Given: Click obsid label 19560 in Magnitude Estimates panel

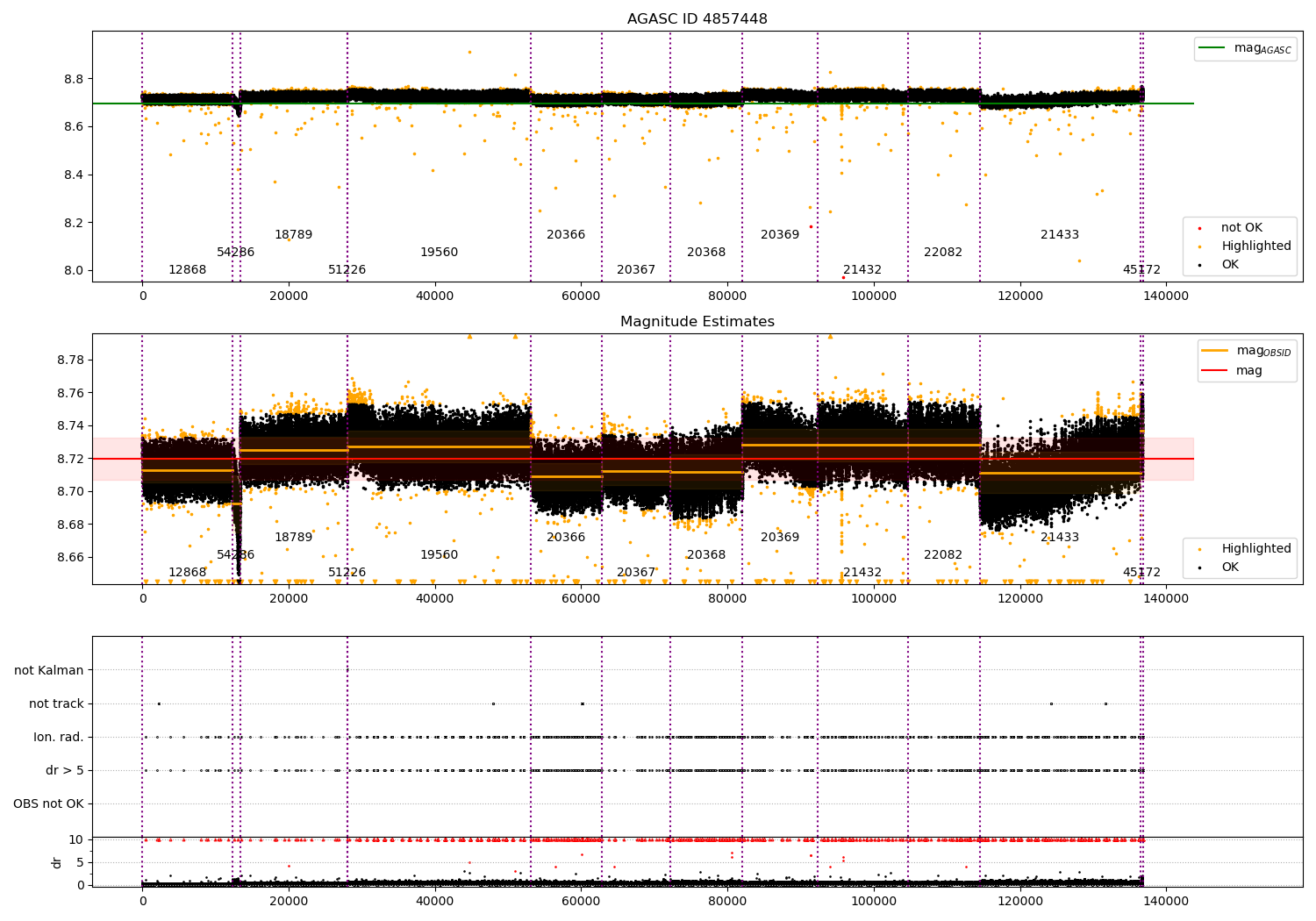Looking at the screenshot, I should (x=439, y=555).
